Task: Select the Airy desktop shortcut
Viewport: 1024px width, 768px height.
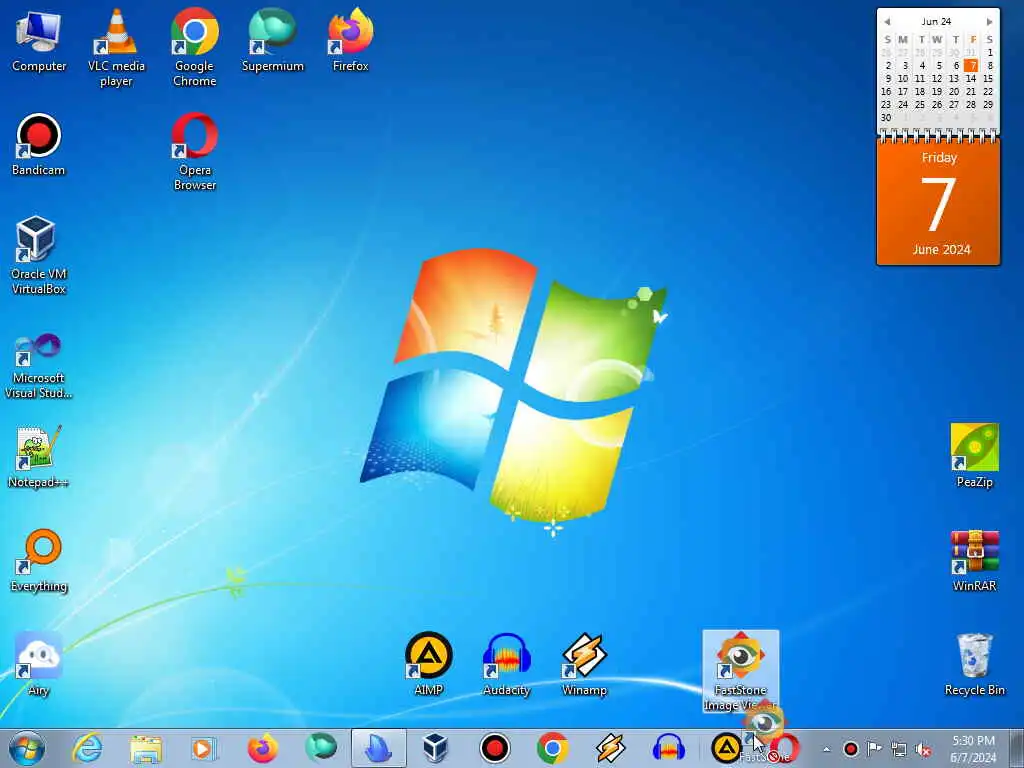Action: 39,664
